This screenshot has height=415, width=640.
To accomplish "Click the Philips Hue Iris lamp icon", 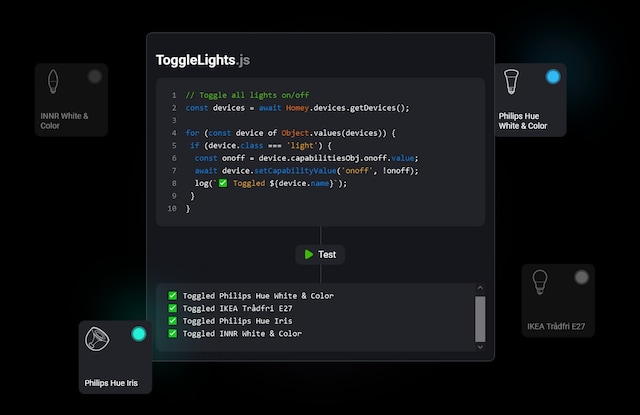I will [x=97, y=343].
